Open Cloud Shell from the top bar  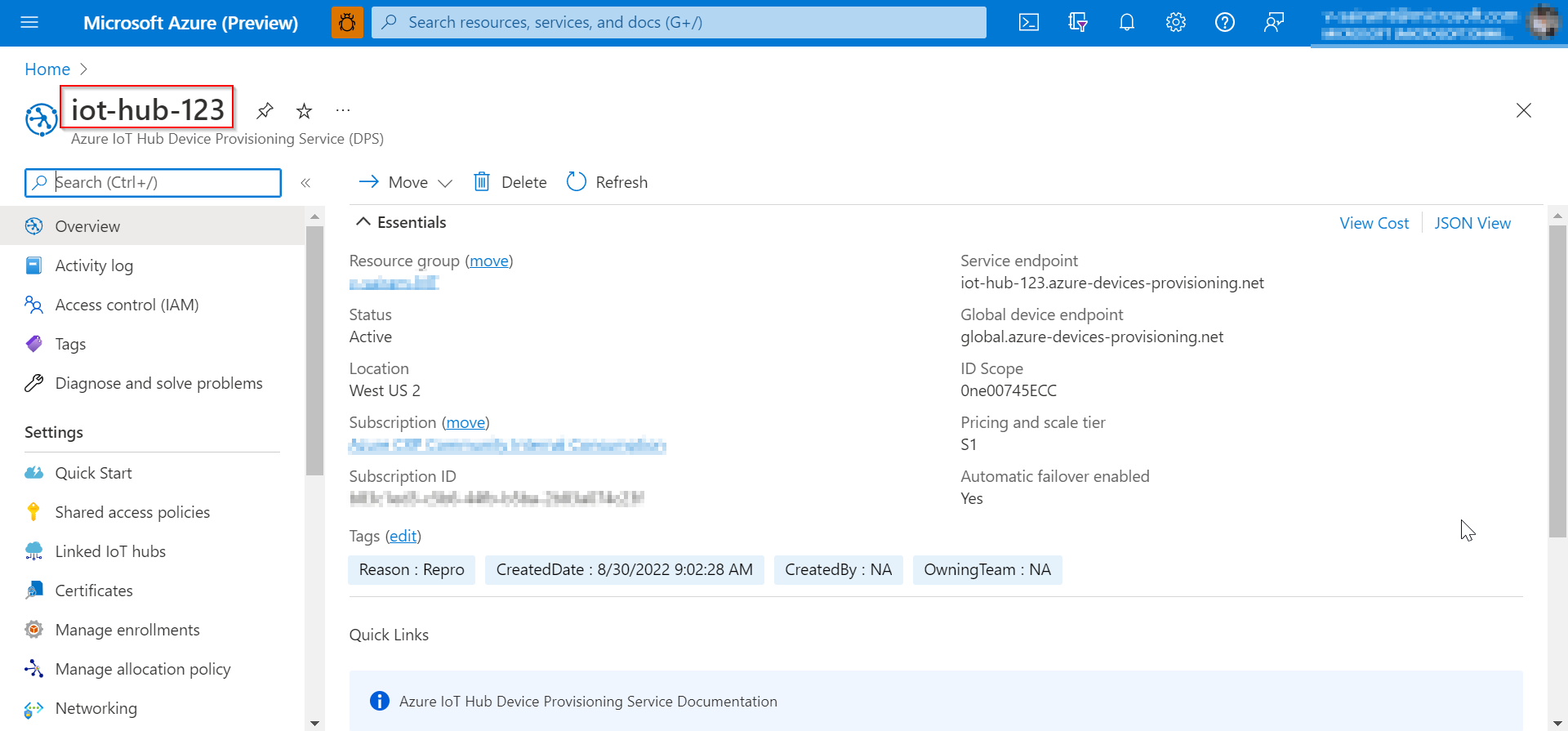pyautogui.click(x=1029, y=22)
